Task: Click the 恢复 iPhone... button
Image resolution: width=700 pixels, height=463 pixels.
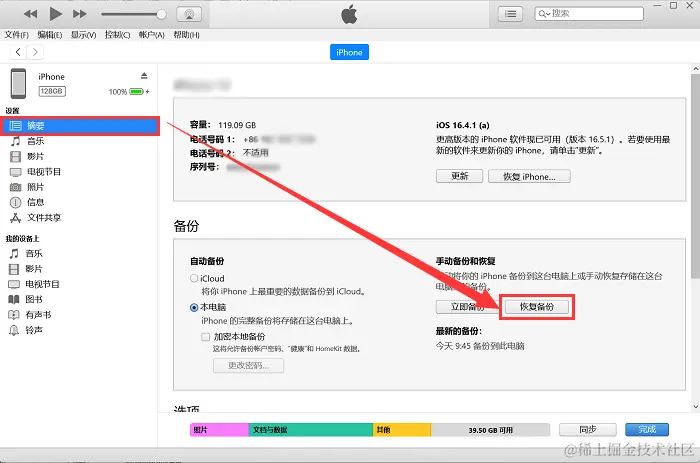Action: [x=529, y=176]
